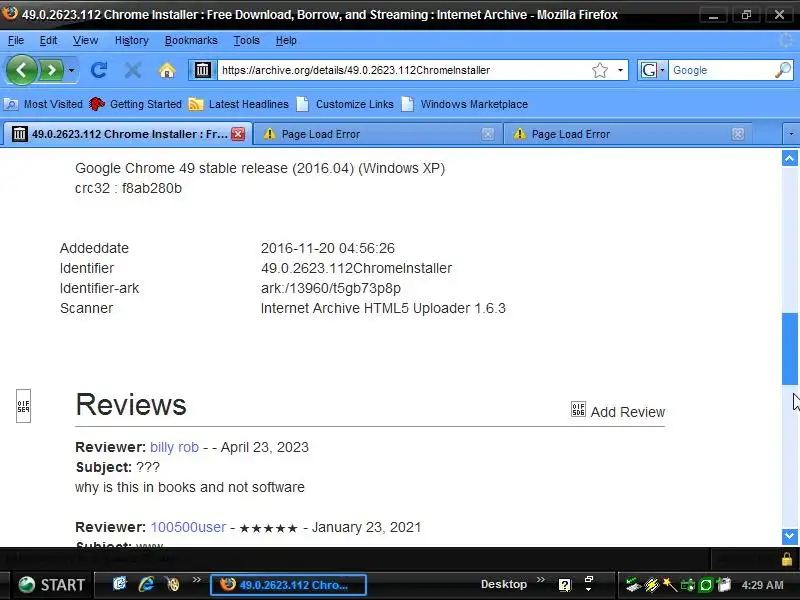Screen dimensions: 800x600
Task: Open the Bookmarks menu
Action: coord(191,40)
